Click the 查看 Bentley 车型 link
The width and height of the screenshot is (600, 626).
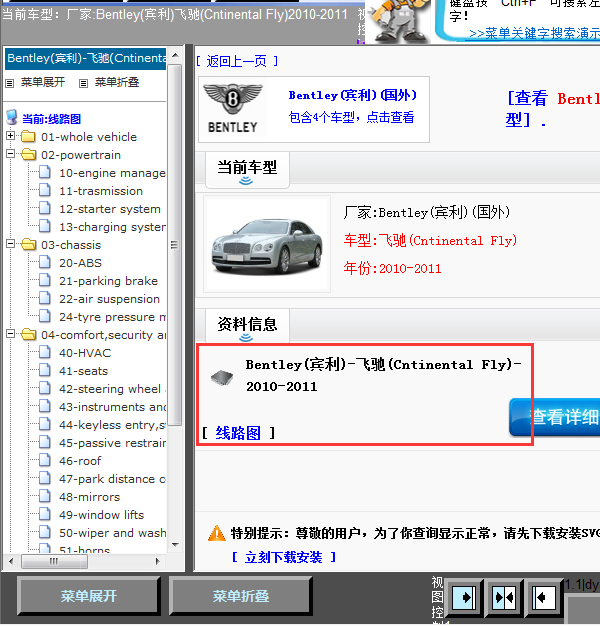pyautogui.click(x=553, y=109)
